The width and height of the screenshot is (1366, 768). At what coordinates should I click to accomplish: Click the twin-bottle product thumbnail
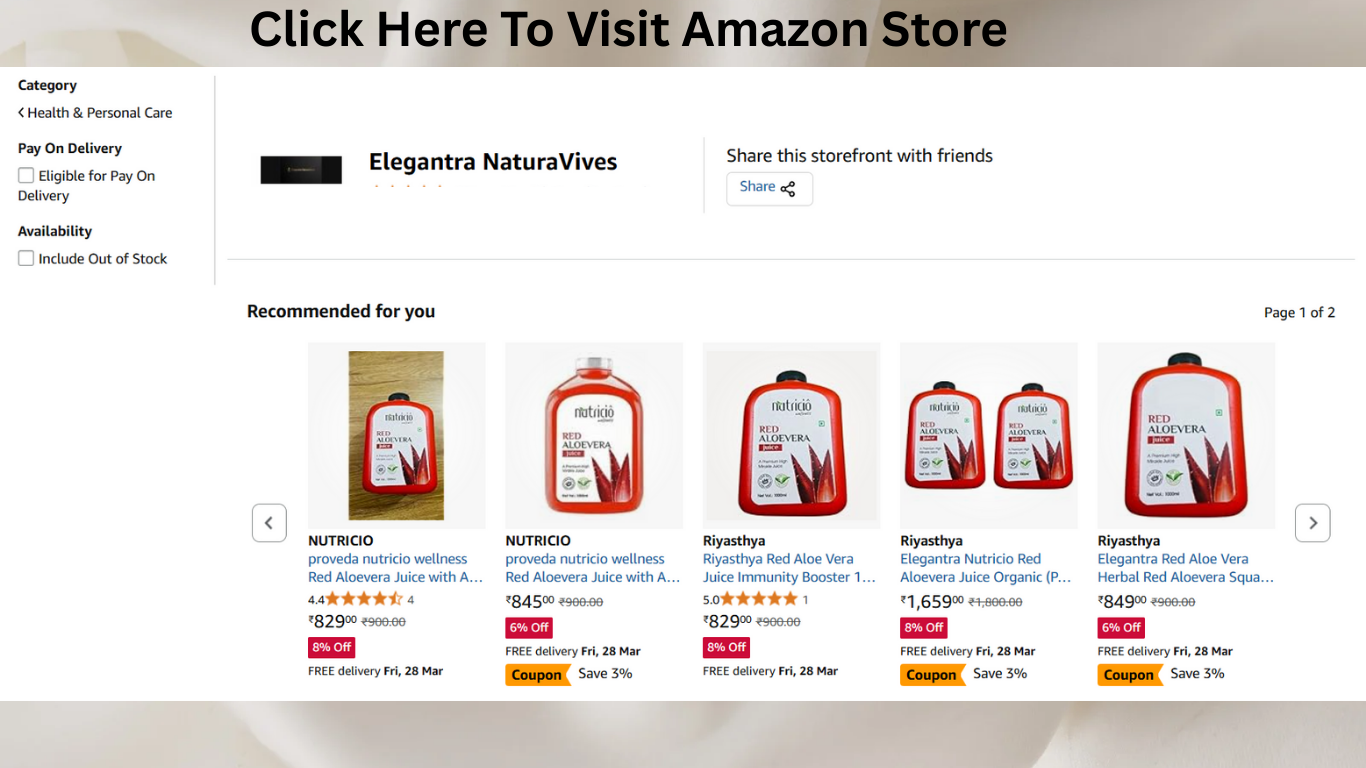click(x=989, y=436)
